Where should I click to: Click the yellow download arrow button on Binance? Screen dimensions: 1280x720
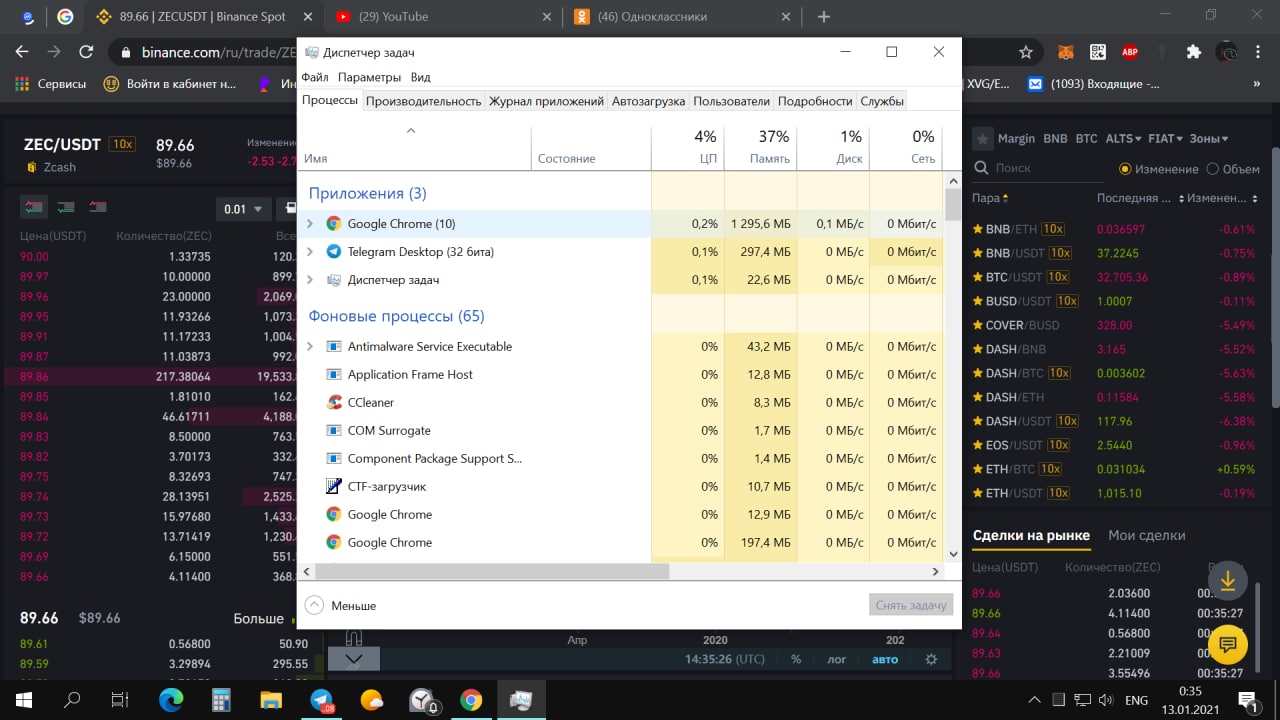1228,581
